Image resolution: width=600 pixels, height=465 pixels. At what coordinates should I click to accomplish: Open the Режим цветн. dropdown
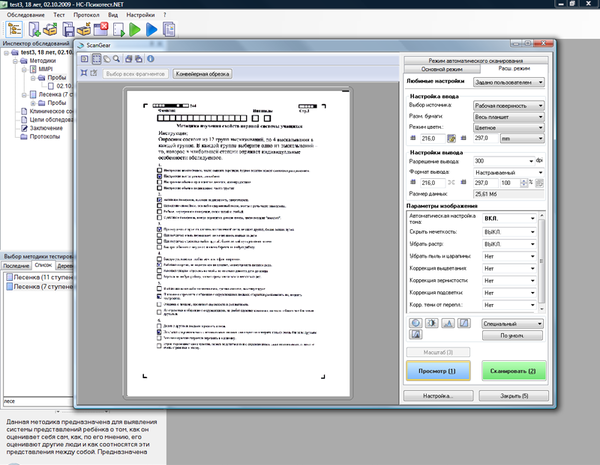(509, 127)
